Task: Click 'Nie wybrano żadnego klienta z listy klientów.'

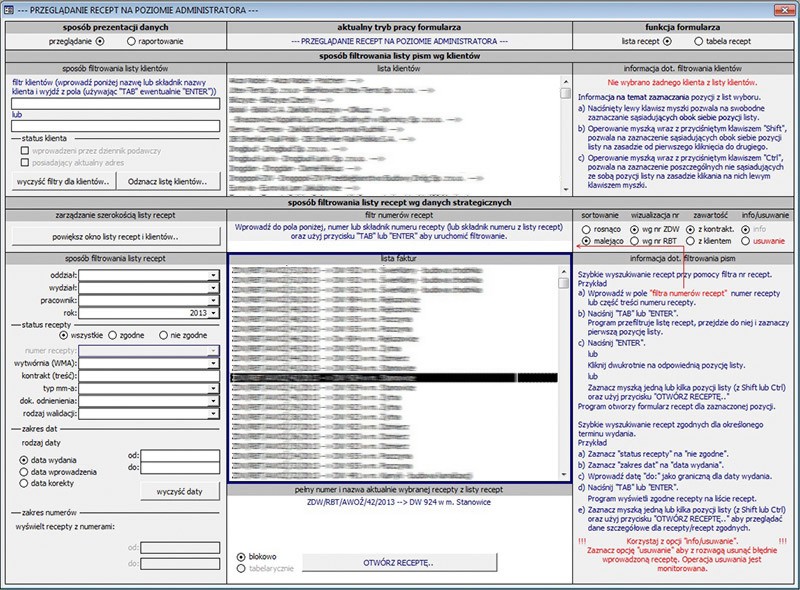Action: pyautogui.click(x=682, y=82)
